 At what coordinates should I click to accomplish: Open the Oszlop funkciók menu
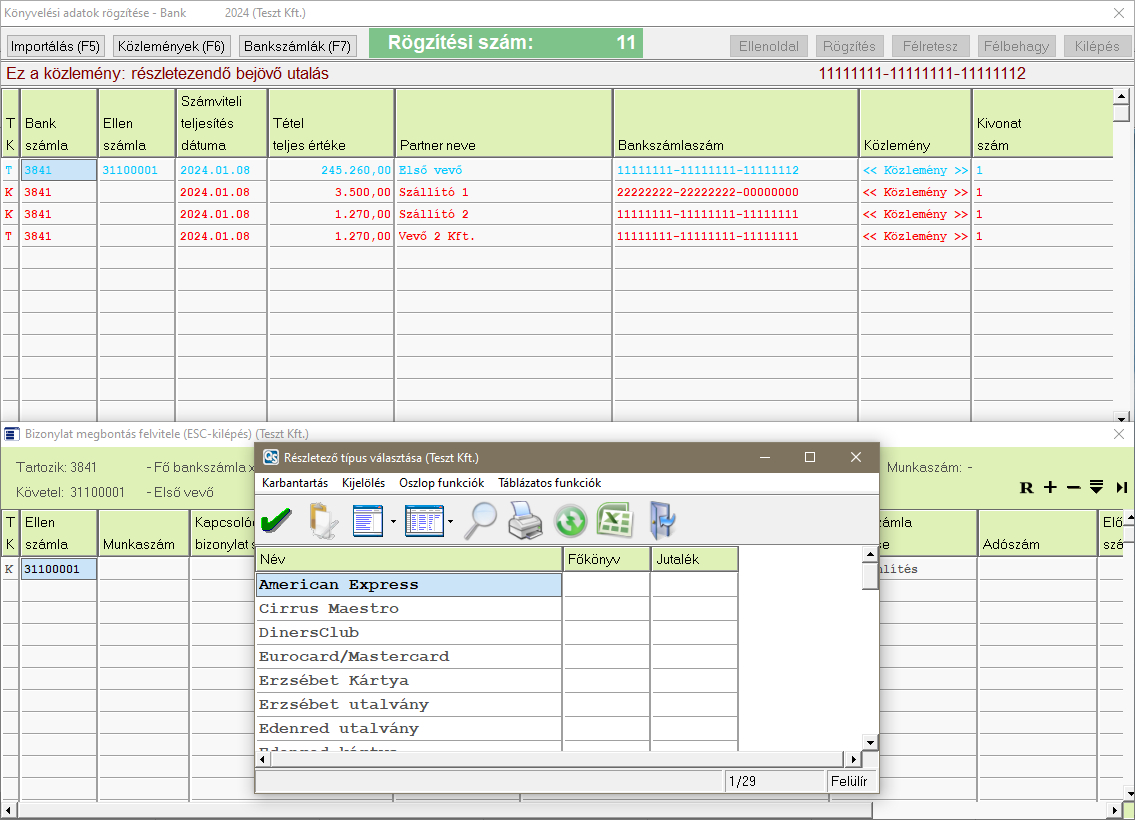pos(441,483)
